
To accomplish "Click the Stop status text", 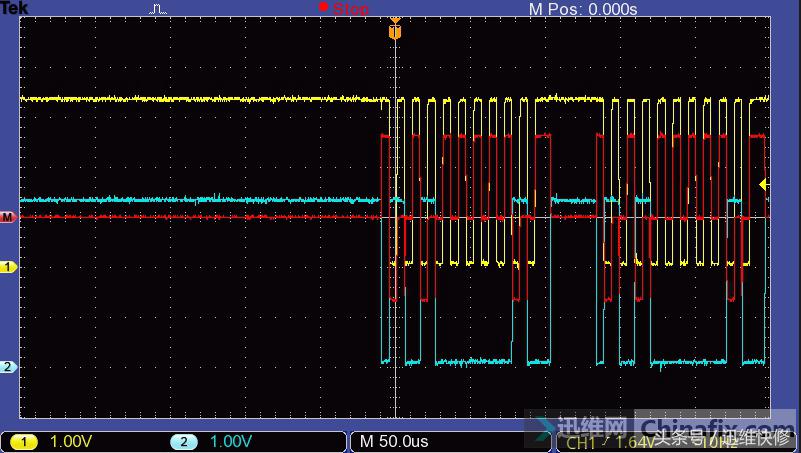I will click(x=350, y=9).
